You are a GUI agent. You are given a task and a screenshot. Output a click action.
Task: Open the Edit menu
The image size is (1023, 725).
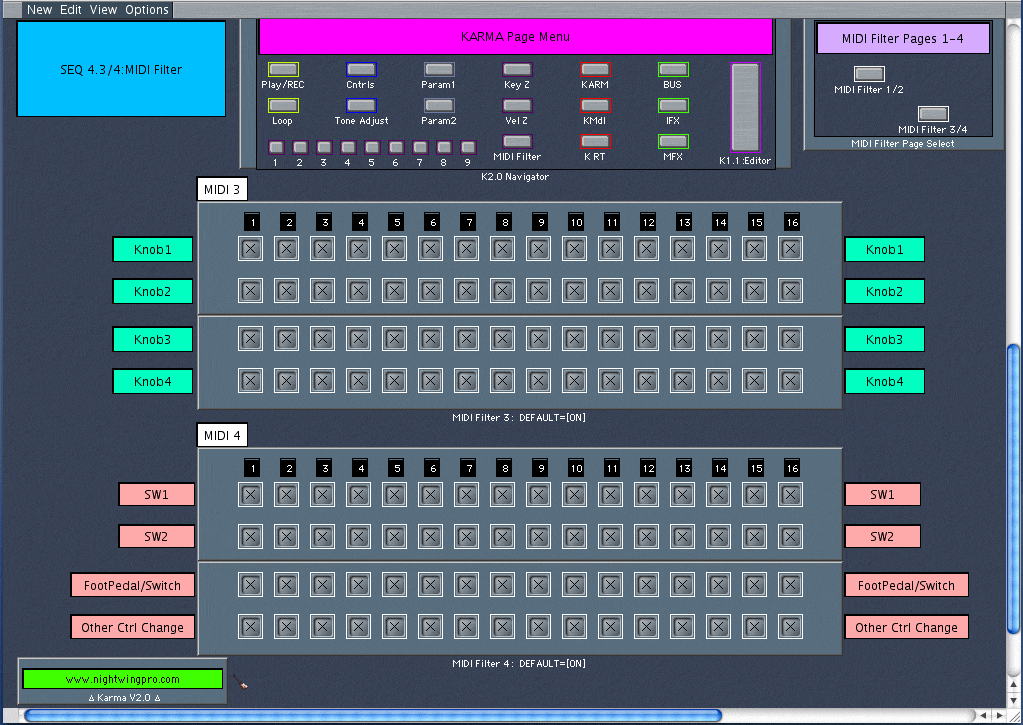pos(71,10)
